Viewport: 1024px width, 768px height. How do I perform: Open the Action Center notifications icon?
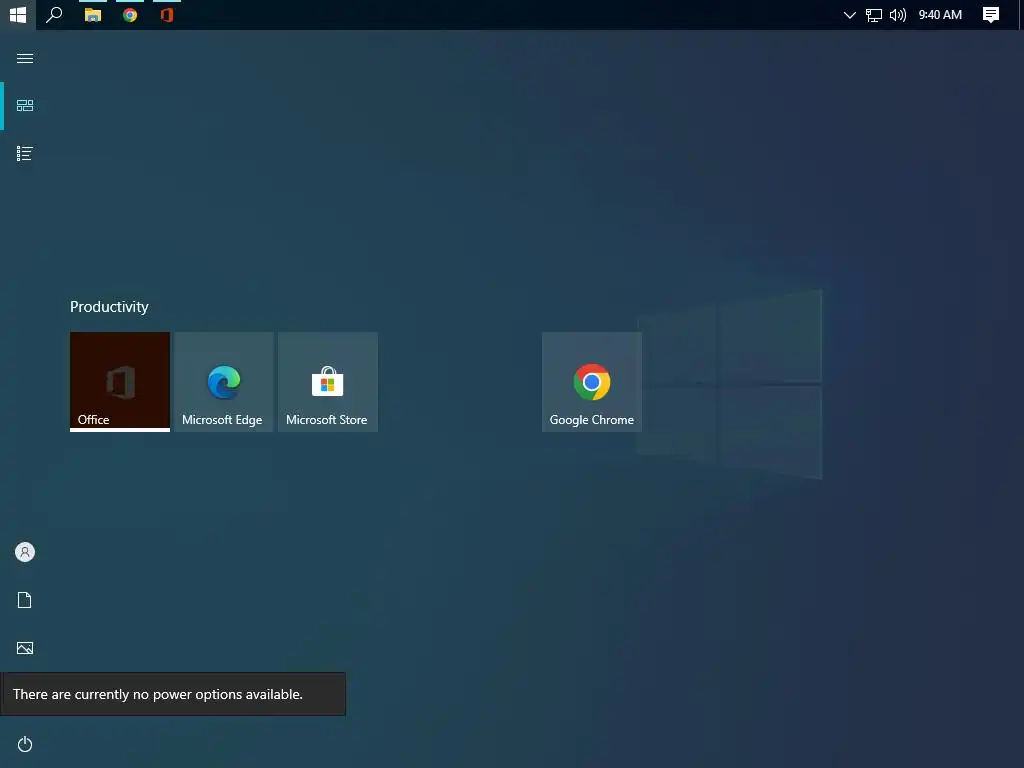991,15
